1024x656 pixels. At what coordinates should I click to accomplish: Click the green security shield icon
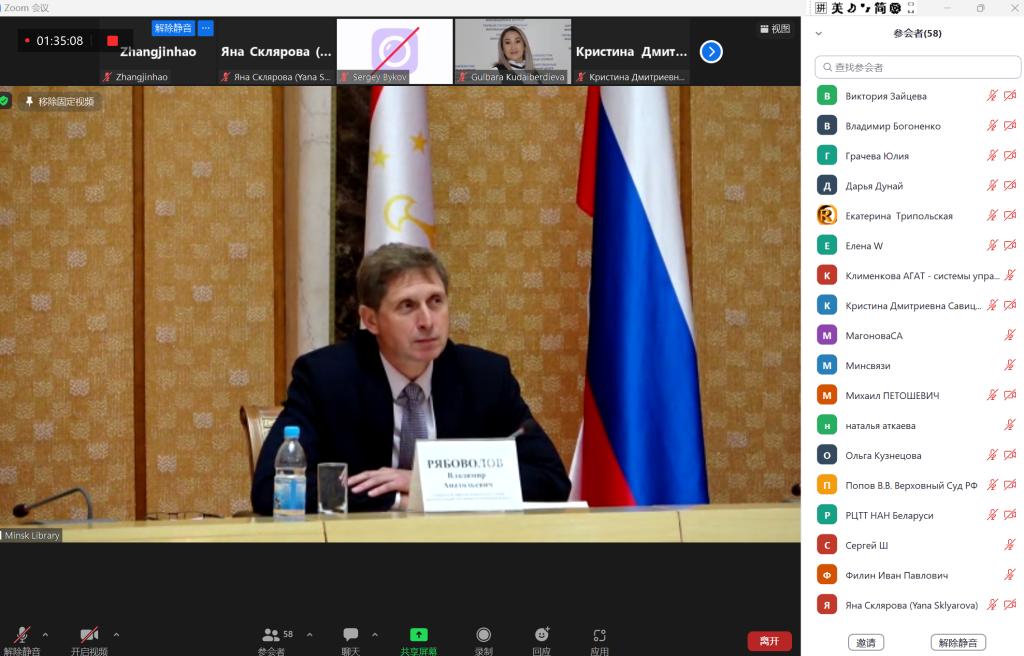click(5, 101)
